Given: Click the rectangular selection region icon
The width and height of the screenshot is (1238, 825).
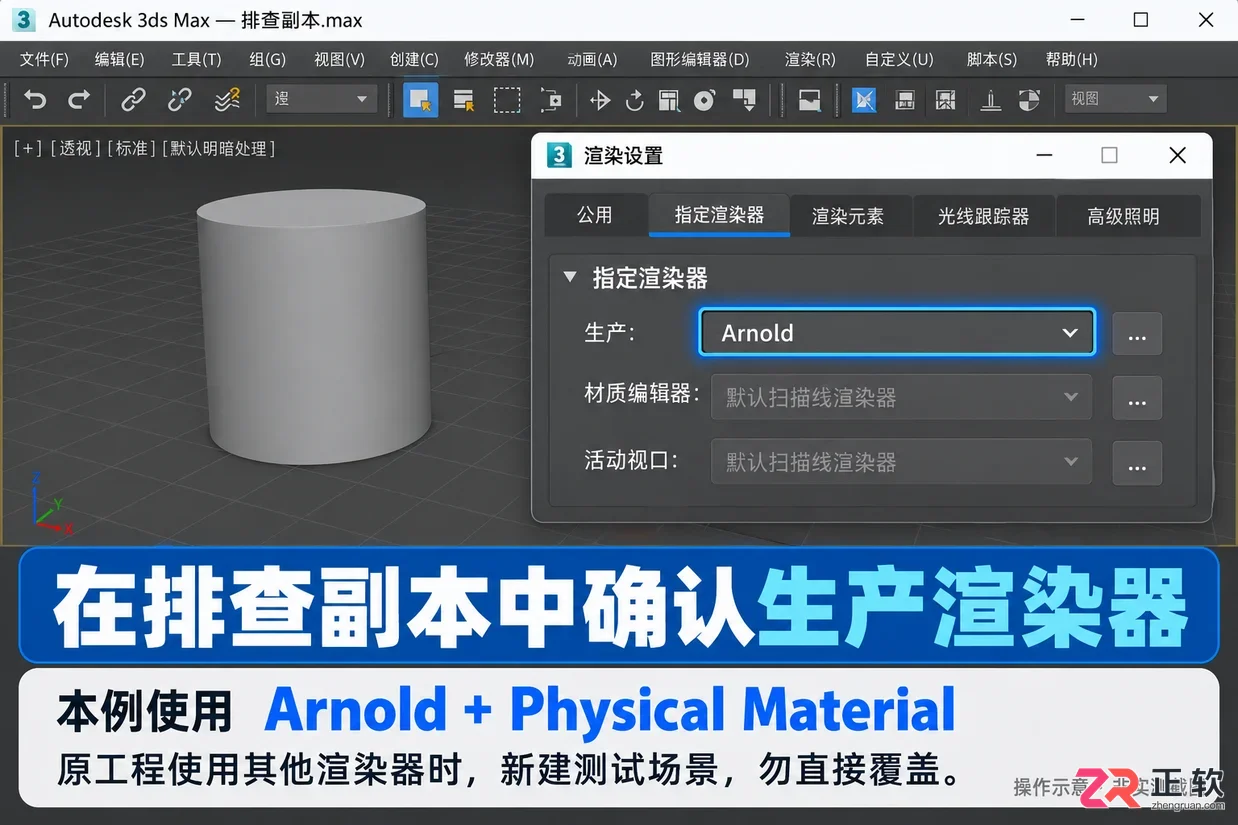Looking at the screenshot, I should pyautogui.click(x=507, y=99).
